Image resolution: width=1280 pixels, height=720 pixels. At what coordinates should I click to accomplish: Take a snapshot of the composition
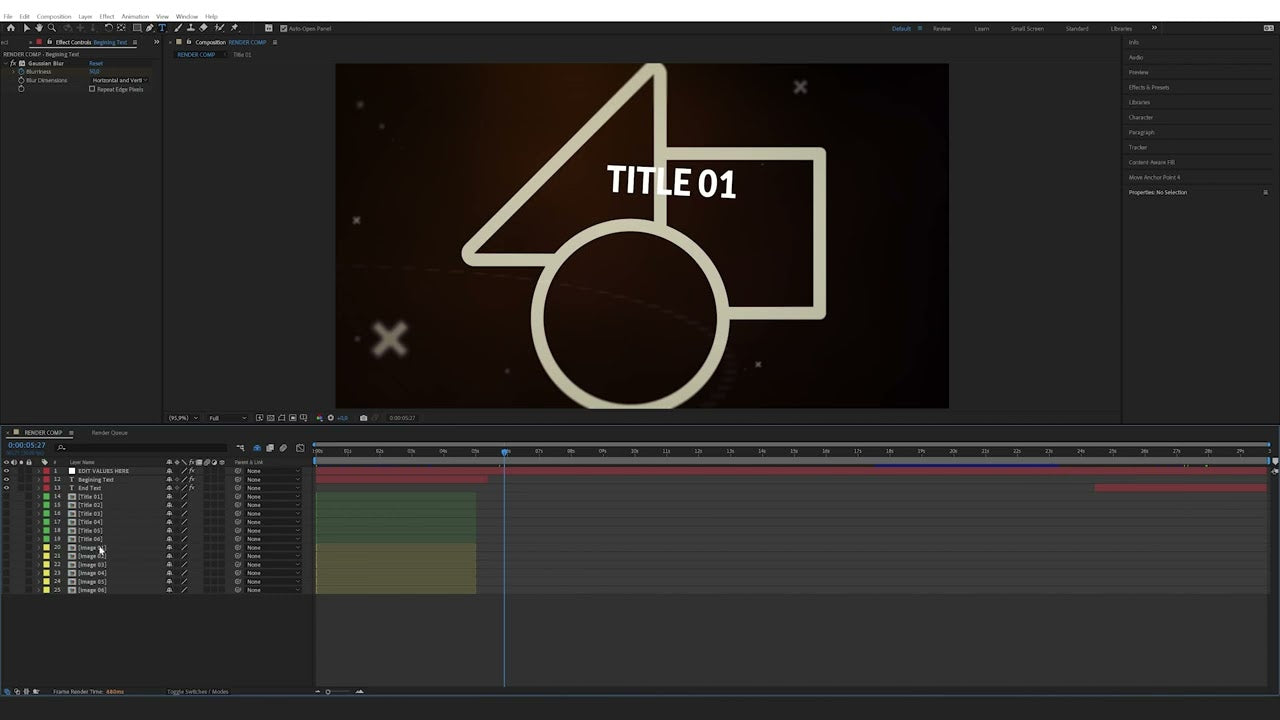(363, 417)
